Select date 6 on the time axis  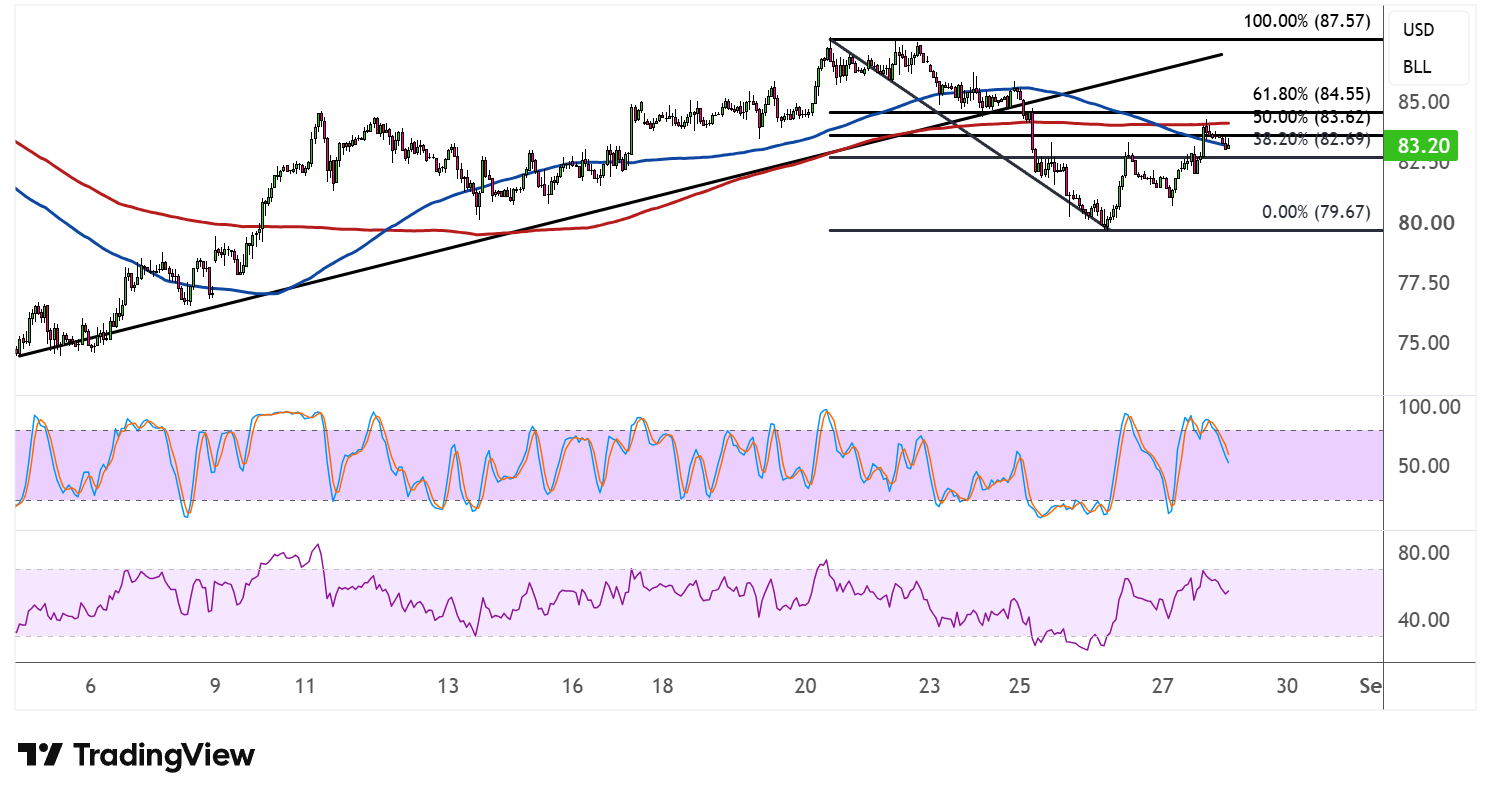(90, 687)
